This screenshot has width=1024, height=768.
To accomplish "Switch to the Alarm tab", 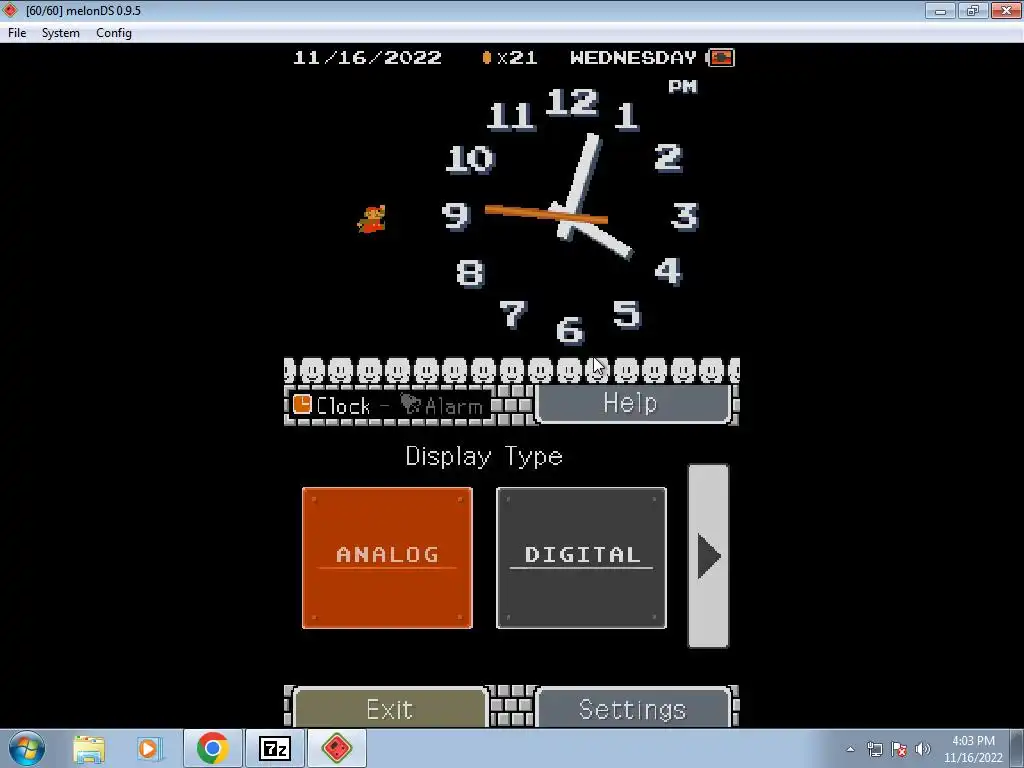I will click(441, 406).
